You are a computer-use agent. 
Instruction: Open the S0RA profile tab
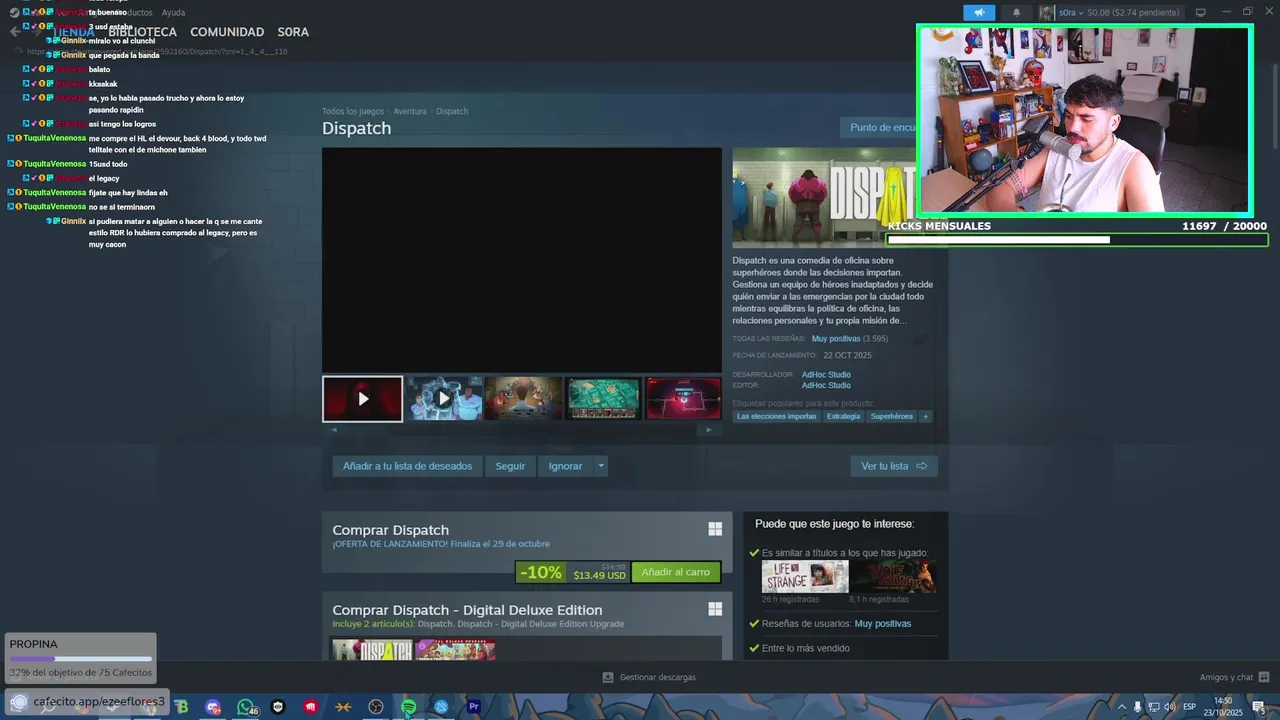coord(293,32)
